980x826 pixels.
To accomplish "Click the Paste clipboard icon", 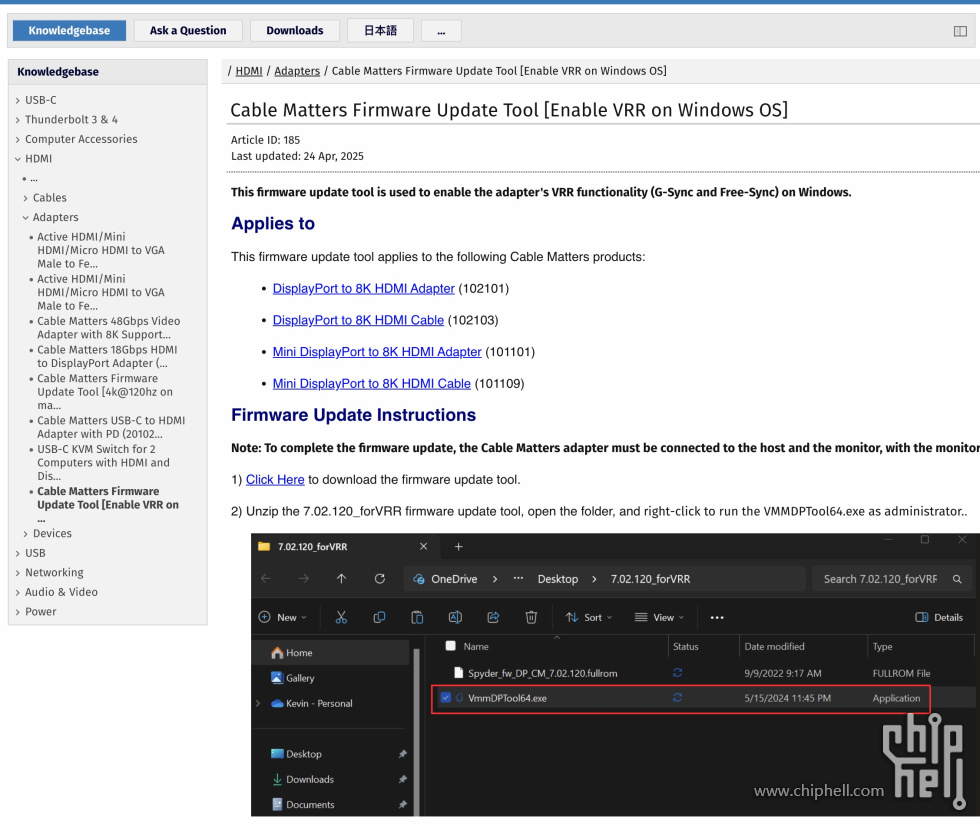I will (417, 617).
